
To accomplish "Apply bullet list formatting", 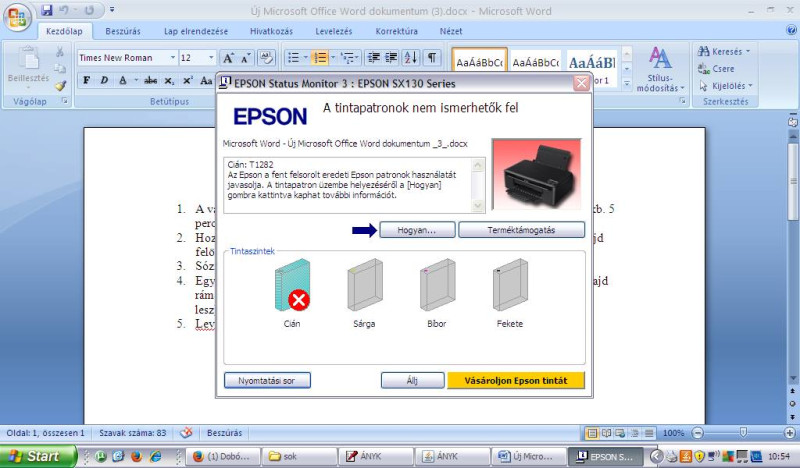I will pyautogui.click(x=293, y=57).
